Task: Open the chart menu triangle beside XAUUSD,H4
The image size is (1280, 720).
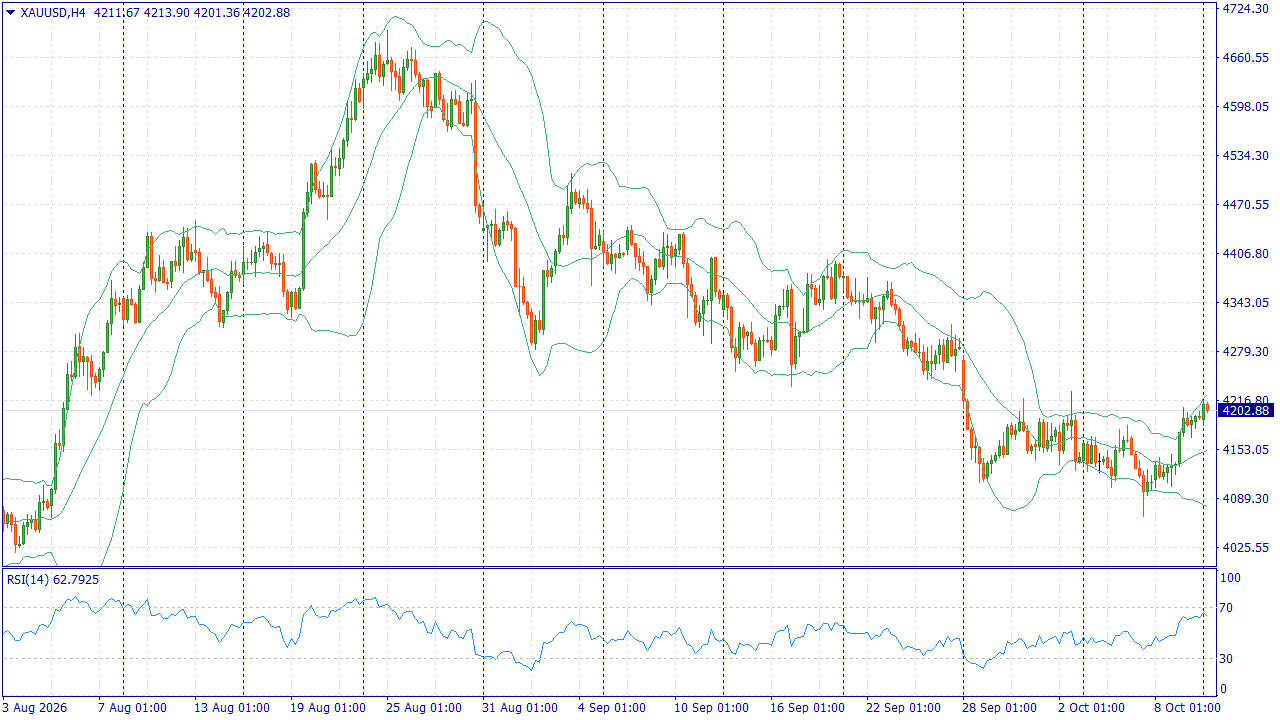Action: pyautogui.click(x=10, y=13)
